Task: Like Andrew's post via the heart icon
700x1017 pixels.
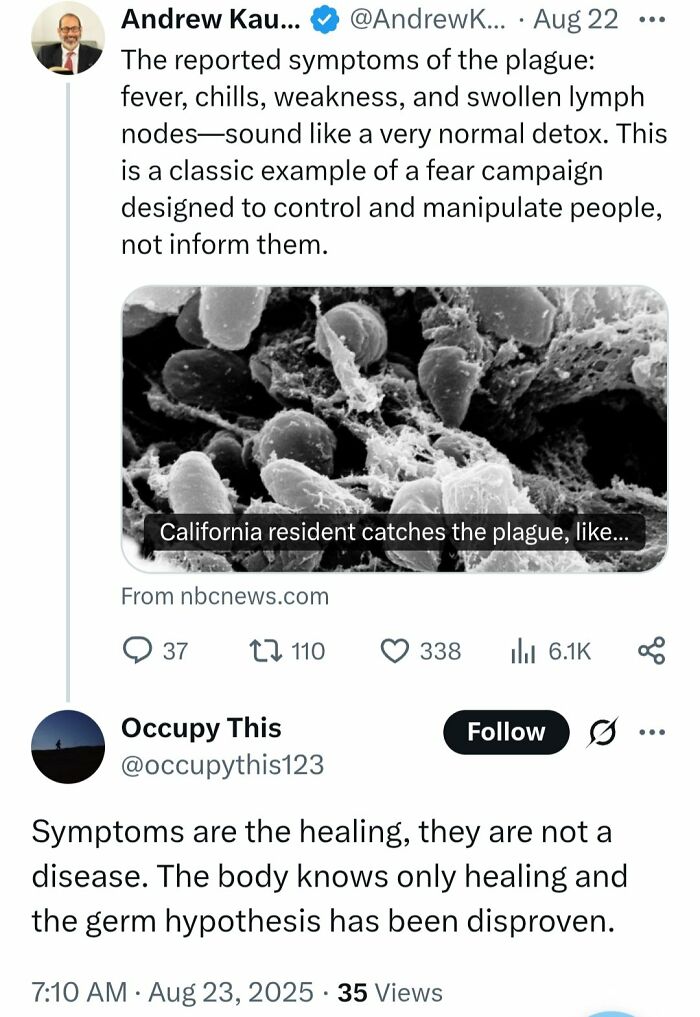Action: [396, 651]
